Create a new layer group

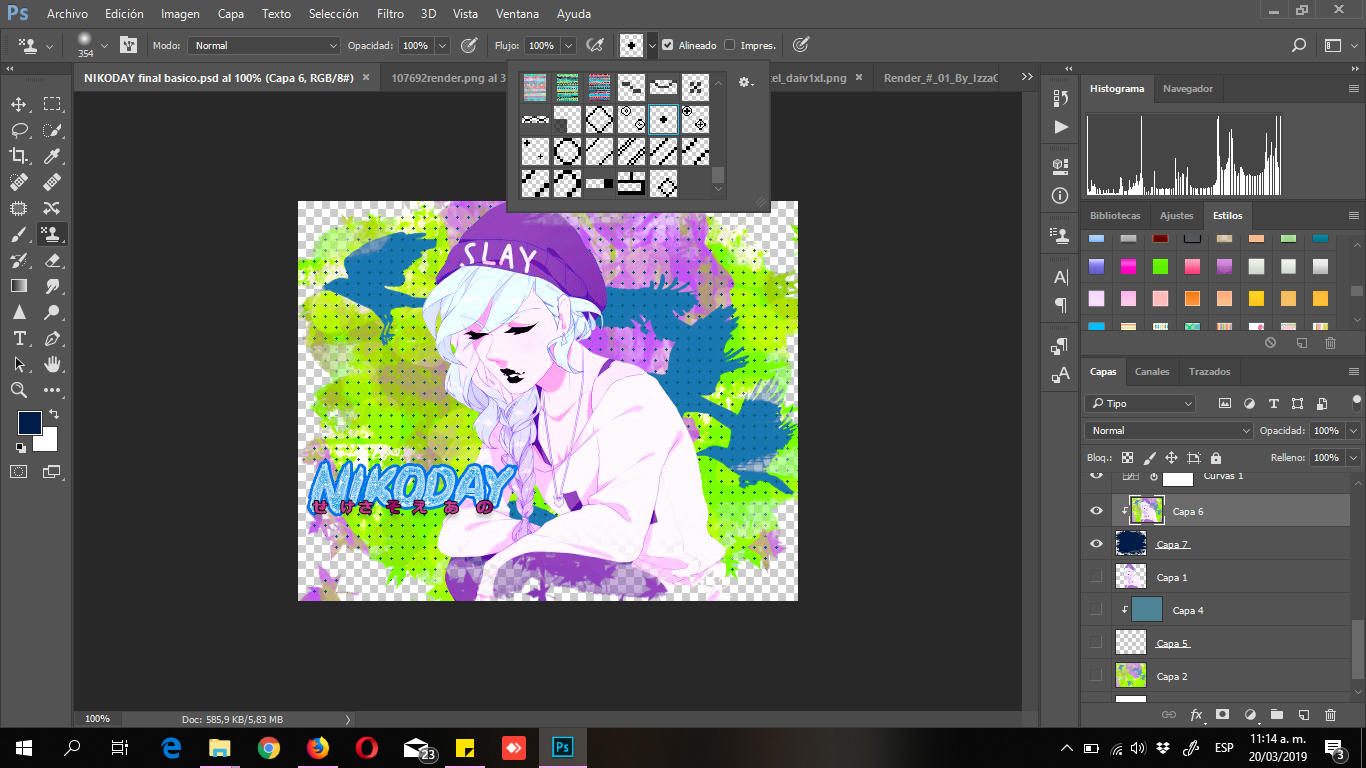(1276, 715)
